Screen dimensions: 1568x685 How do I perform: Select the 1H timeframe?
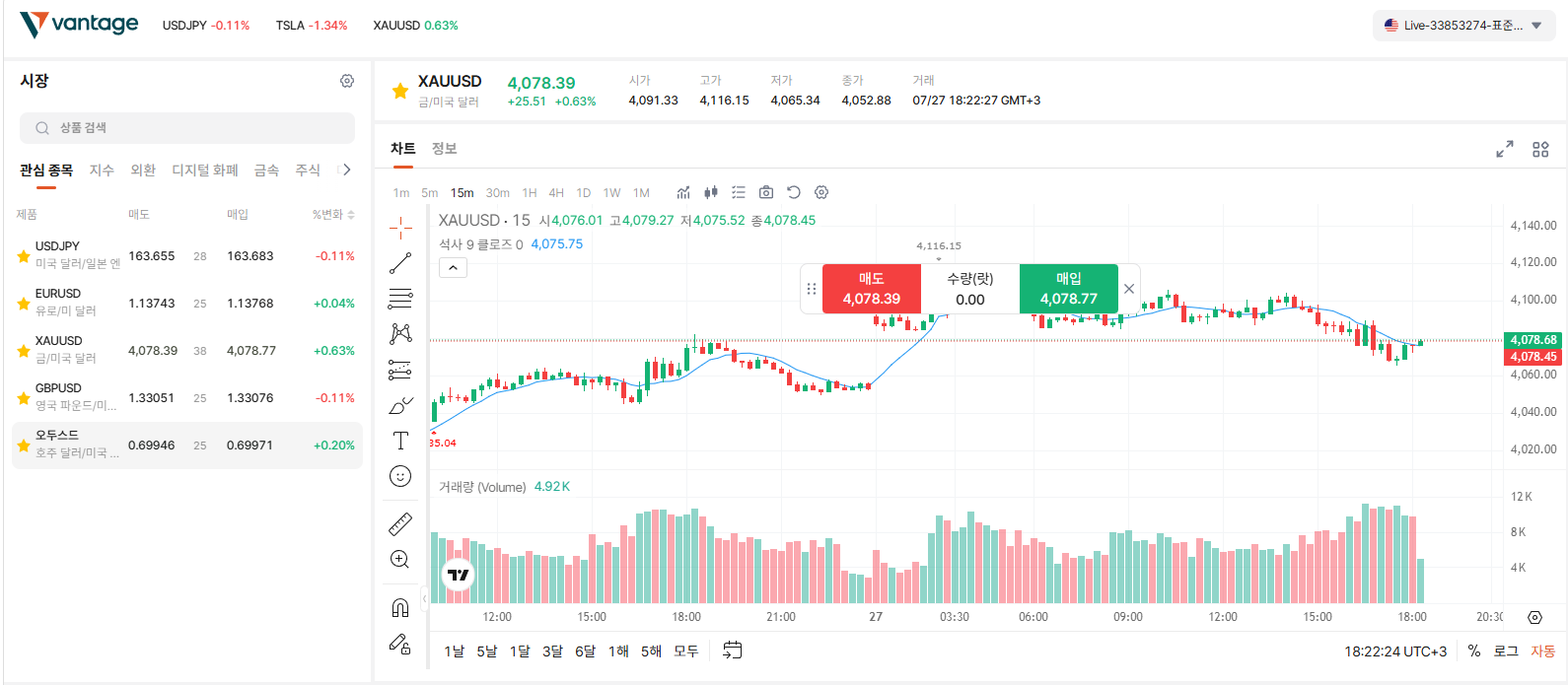pyautogui.click(x=530, y=193)
